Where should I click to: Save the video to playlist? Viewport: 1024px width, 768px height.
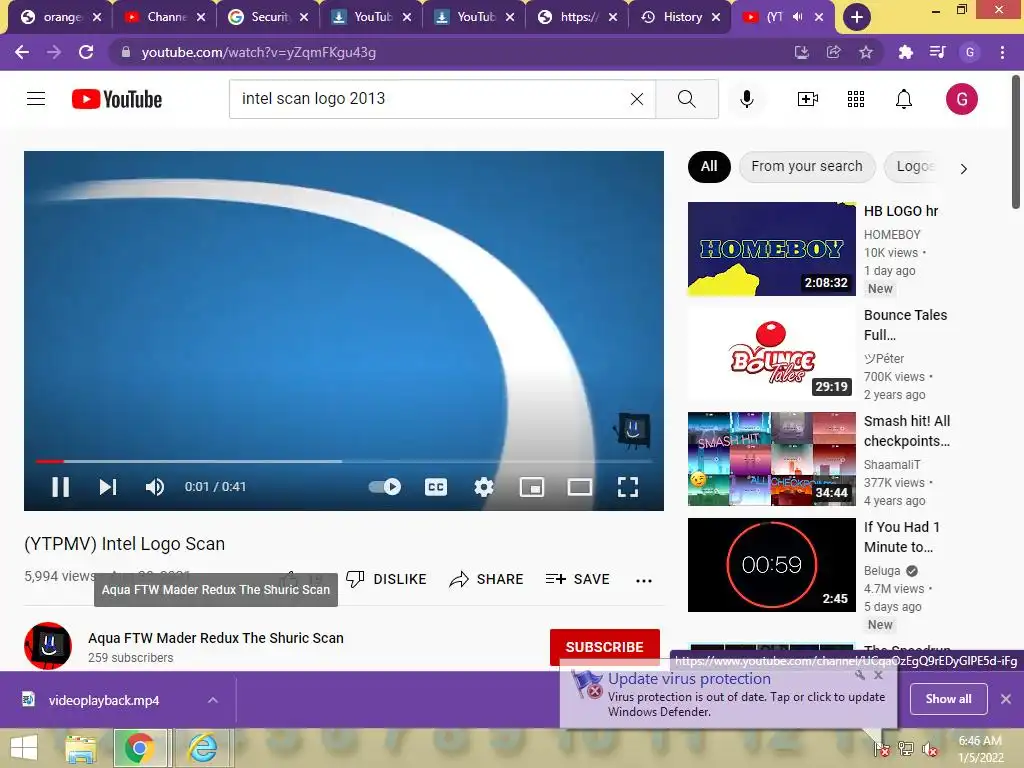point(577,579)
